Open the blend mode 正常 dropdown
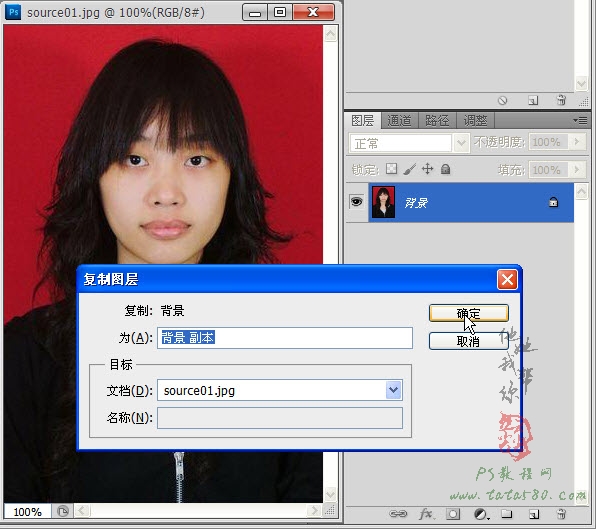The image size is (596, 529). 409,143
